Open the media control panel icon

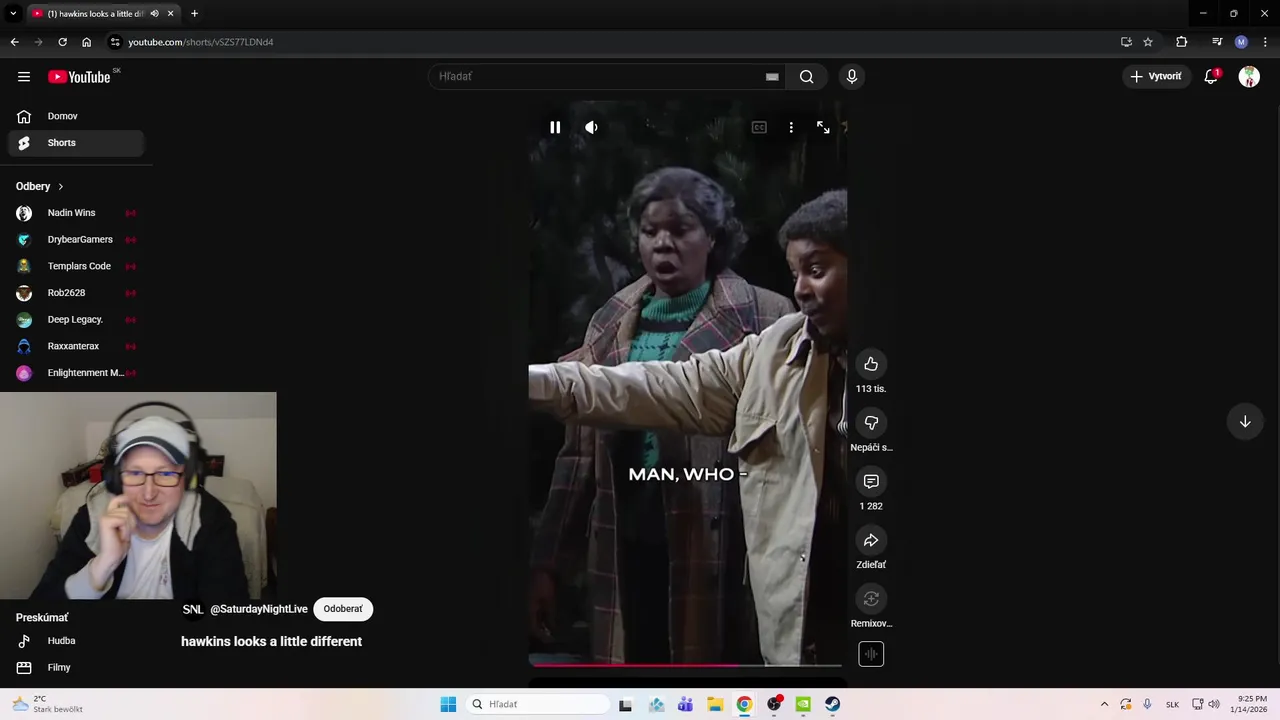coord(1217,42)
